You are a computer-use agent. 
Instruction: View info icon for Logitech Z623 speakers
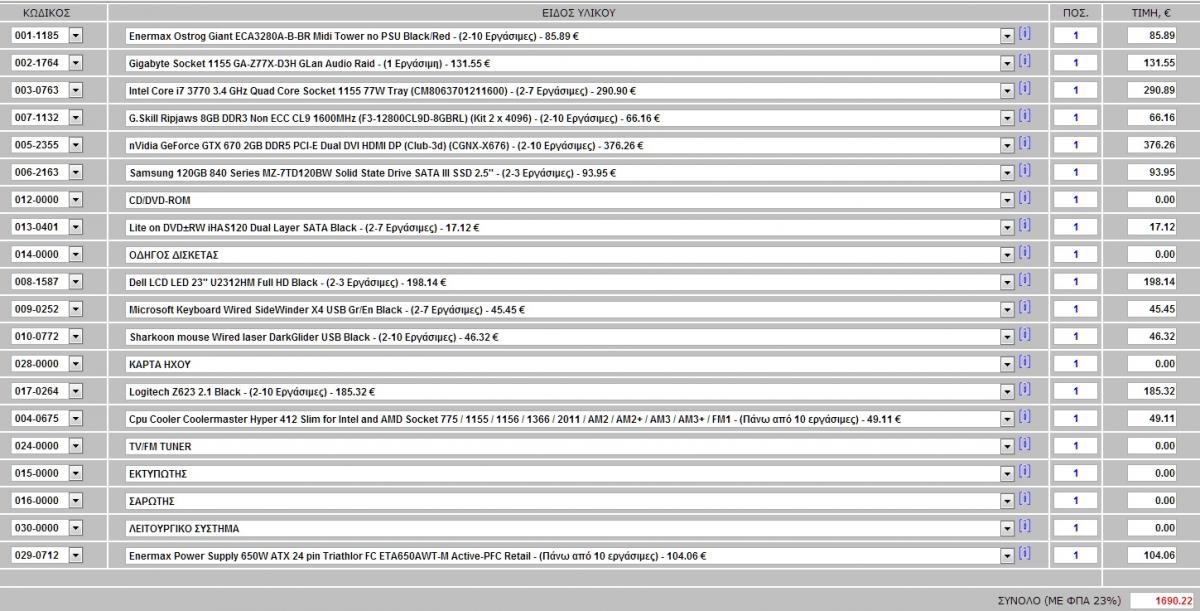[1025, 389]
